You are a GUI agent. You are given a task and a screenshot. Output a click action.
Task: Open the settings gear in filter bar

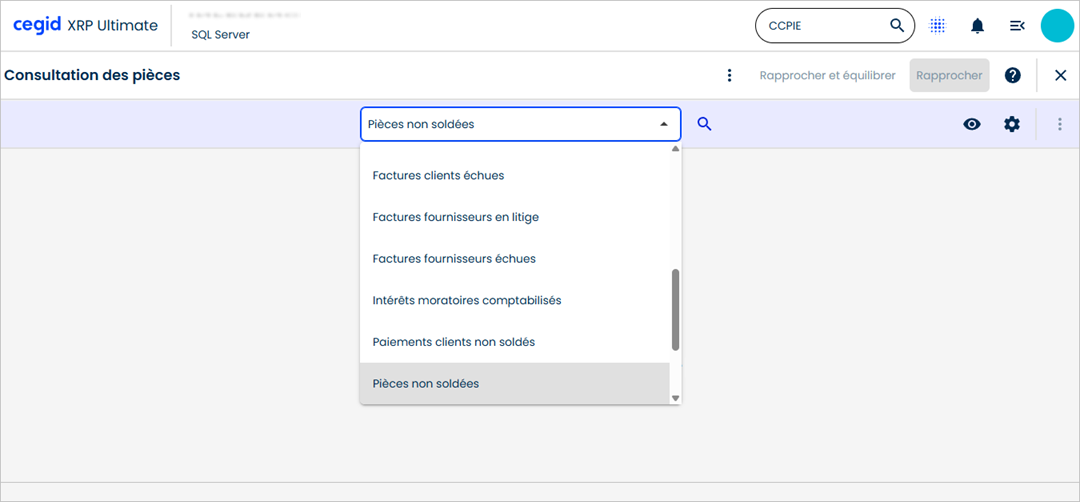point(1012,124)
